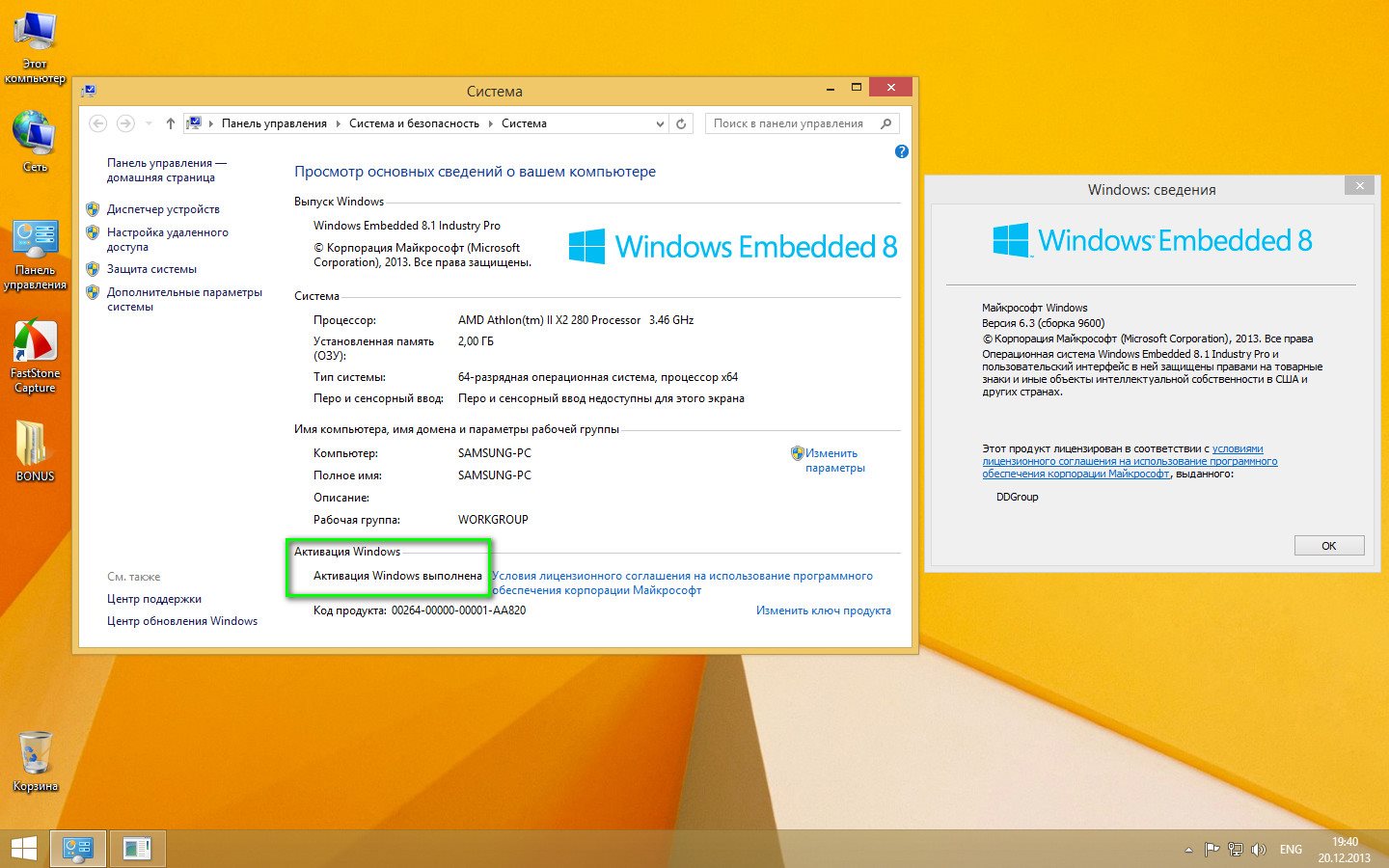Go forward with the Forward arrow

click(x=125, y=123)
